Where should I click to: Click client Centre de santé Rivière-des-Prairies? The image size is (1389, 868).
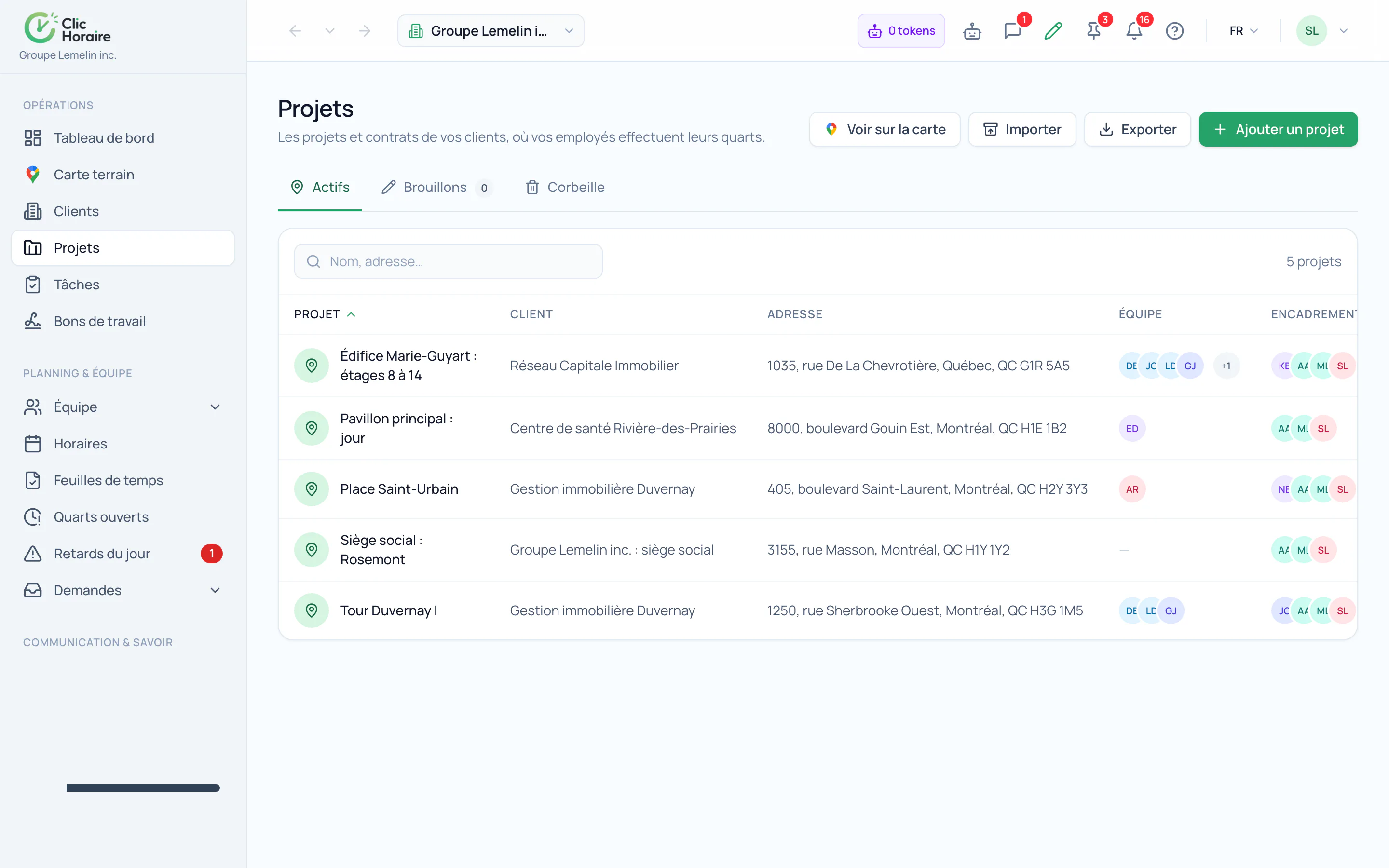click(x=623, y=428)
